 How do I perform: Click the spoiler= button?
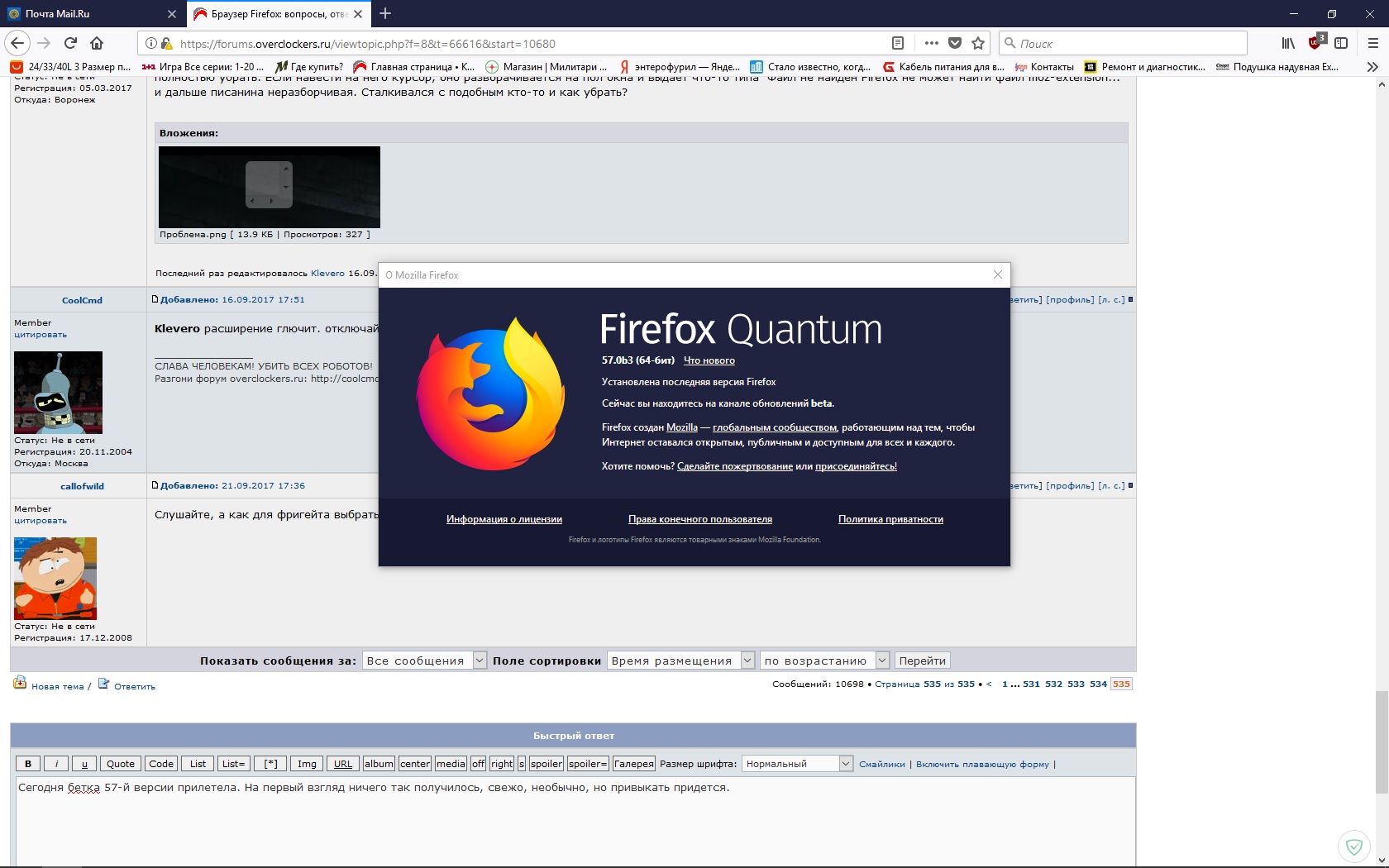coord(588,764)
